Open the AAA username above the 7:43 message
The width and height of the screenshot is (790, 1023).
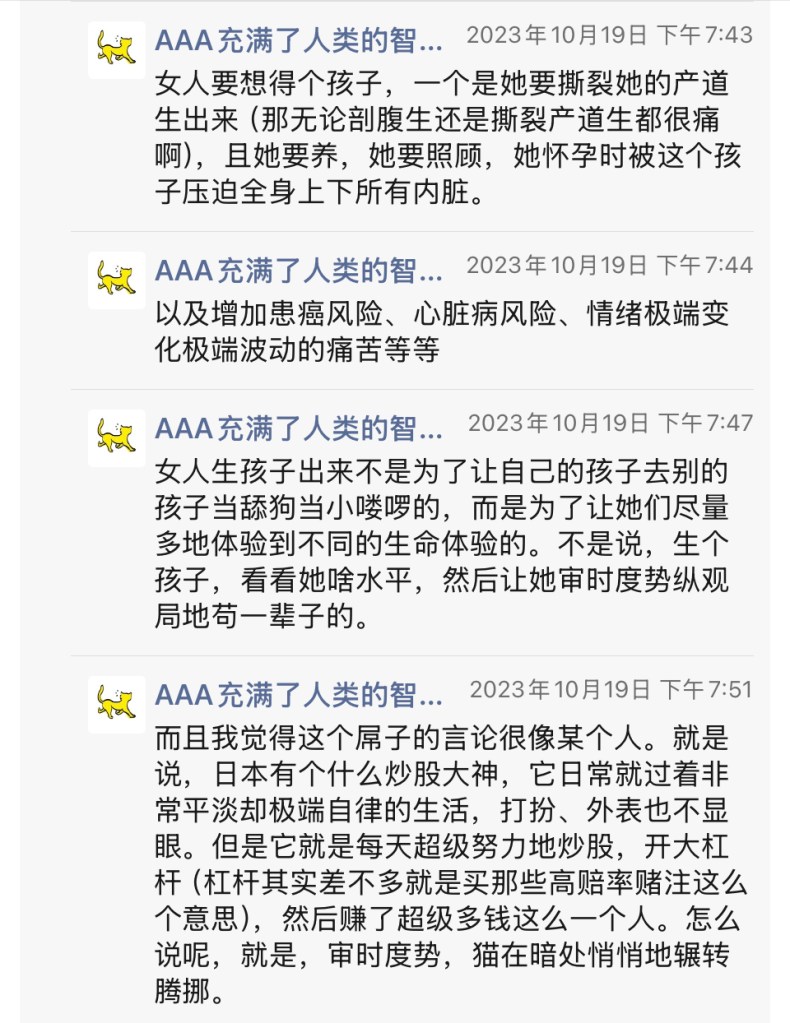click(298, 41)
